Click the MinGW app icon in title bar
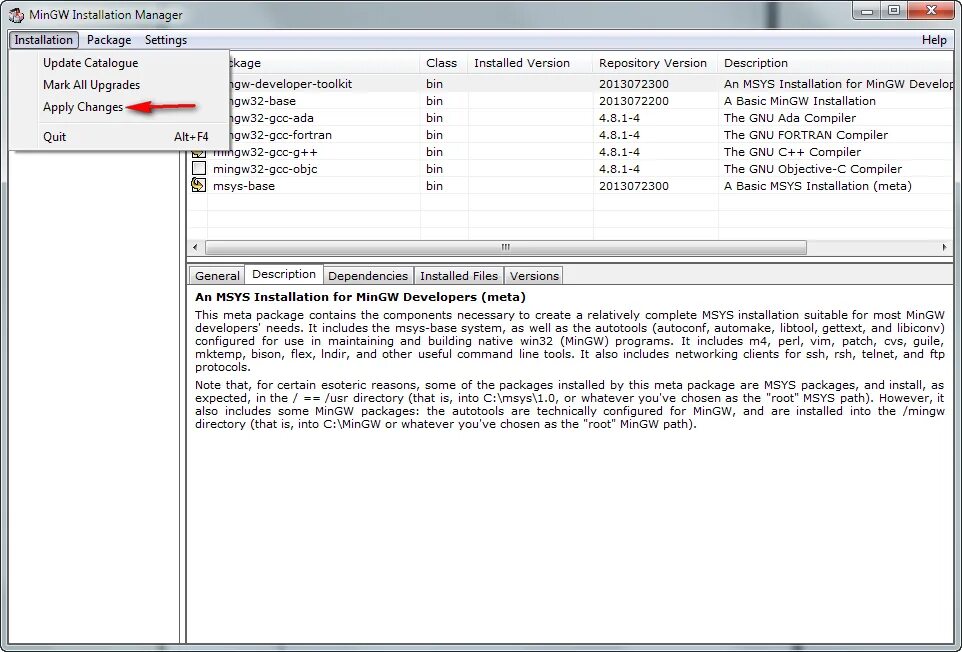The image size is (962, 652). (16, 15)
